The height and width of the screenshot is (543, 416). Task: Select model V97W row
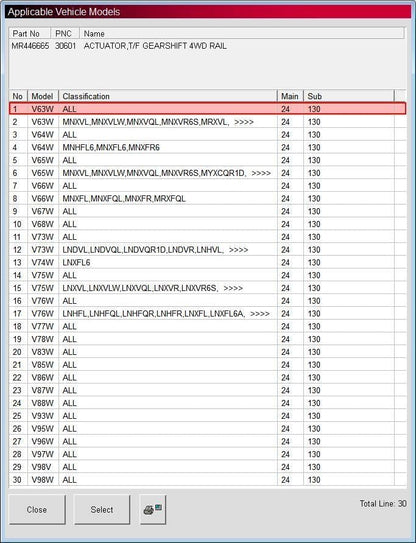click(x=207, y=454)
